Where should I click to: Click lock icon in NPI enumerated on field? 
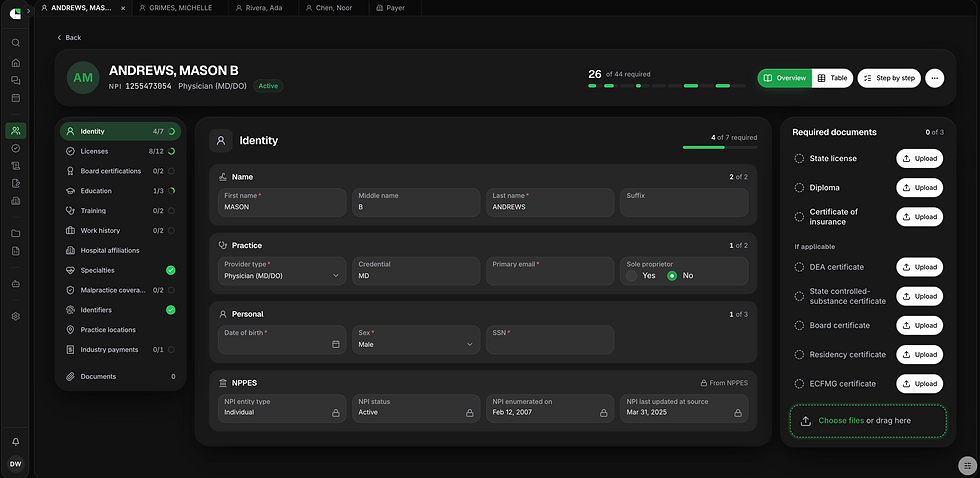click(604, 413)
